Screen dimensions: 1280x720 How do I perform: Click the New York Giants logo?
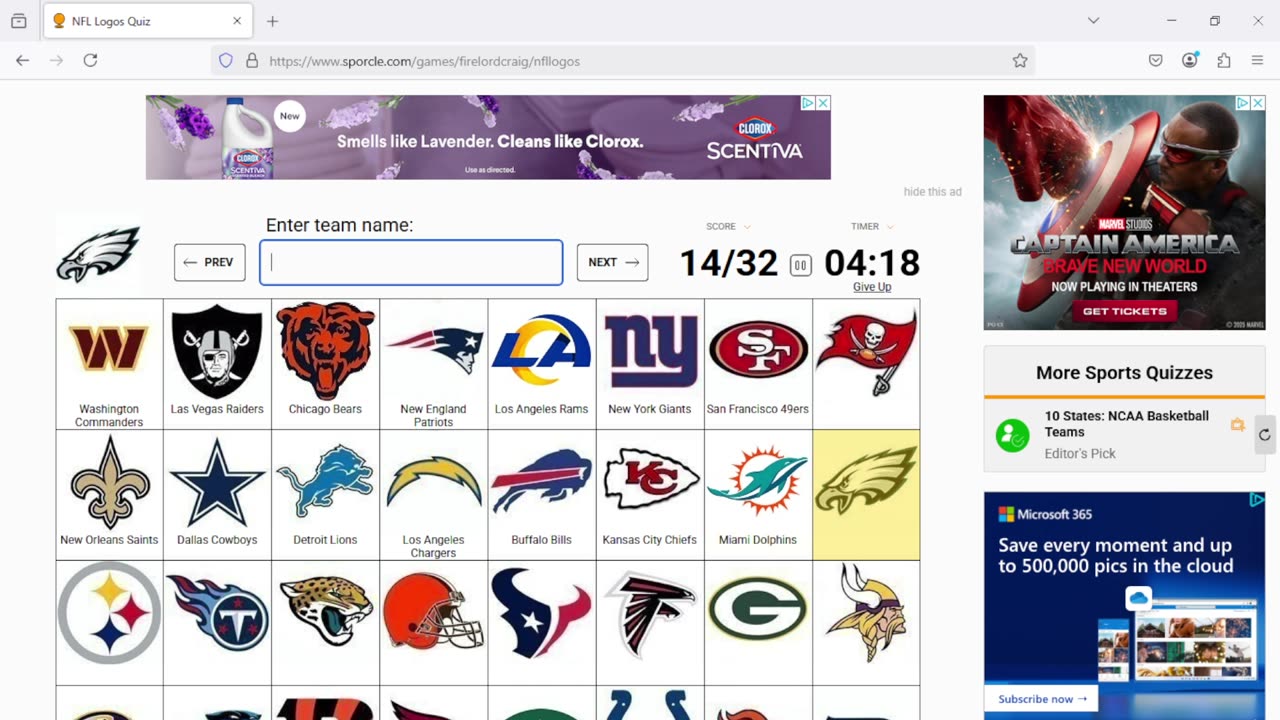tap(650, 350)
